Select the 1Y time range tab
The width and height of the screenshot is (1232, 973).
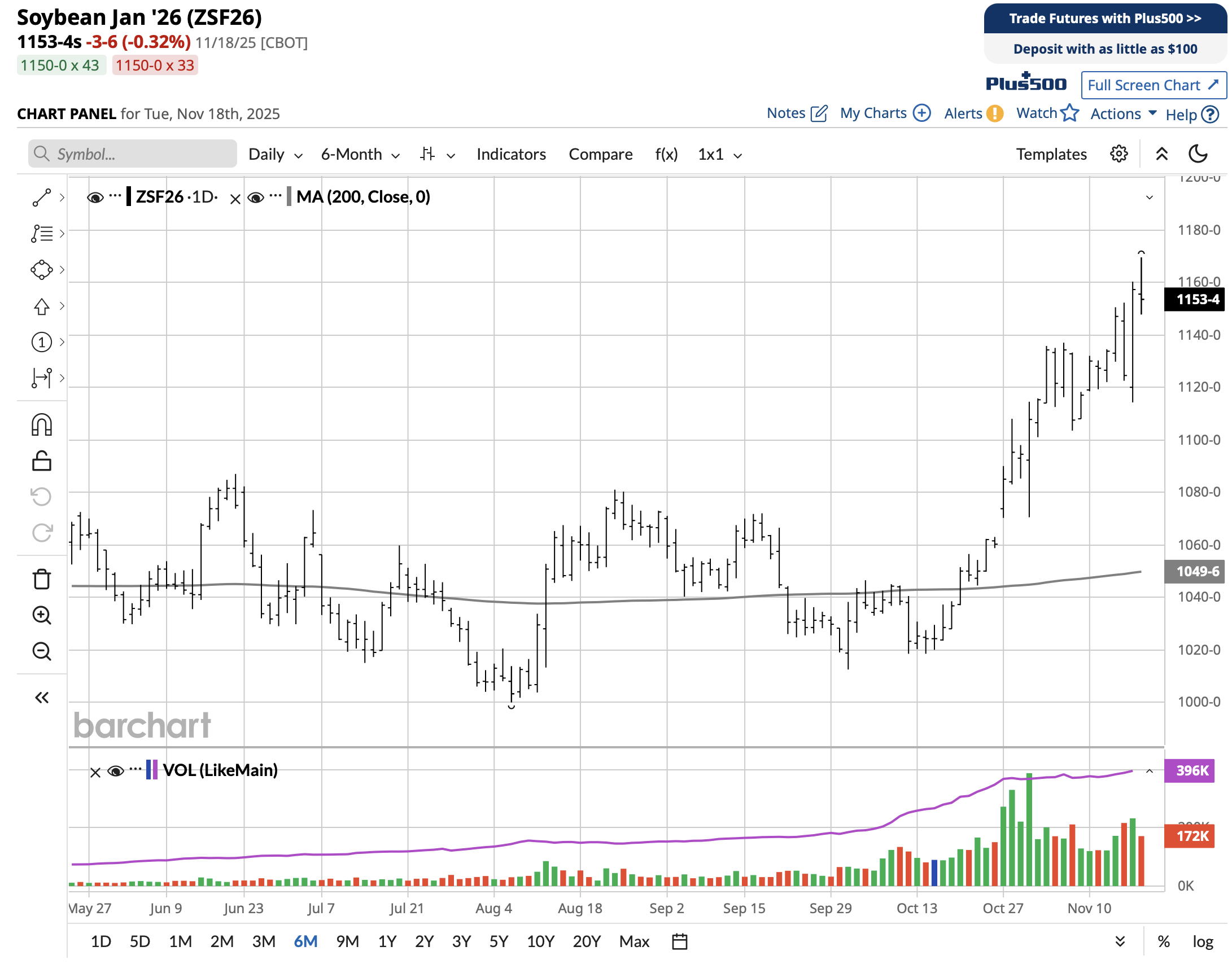pos(387,941)
